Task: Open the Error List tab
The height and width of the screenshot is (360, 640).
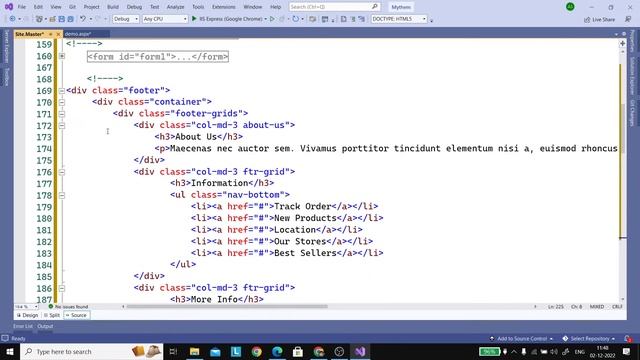Action: (23, 326)
